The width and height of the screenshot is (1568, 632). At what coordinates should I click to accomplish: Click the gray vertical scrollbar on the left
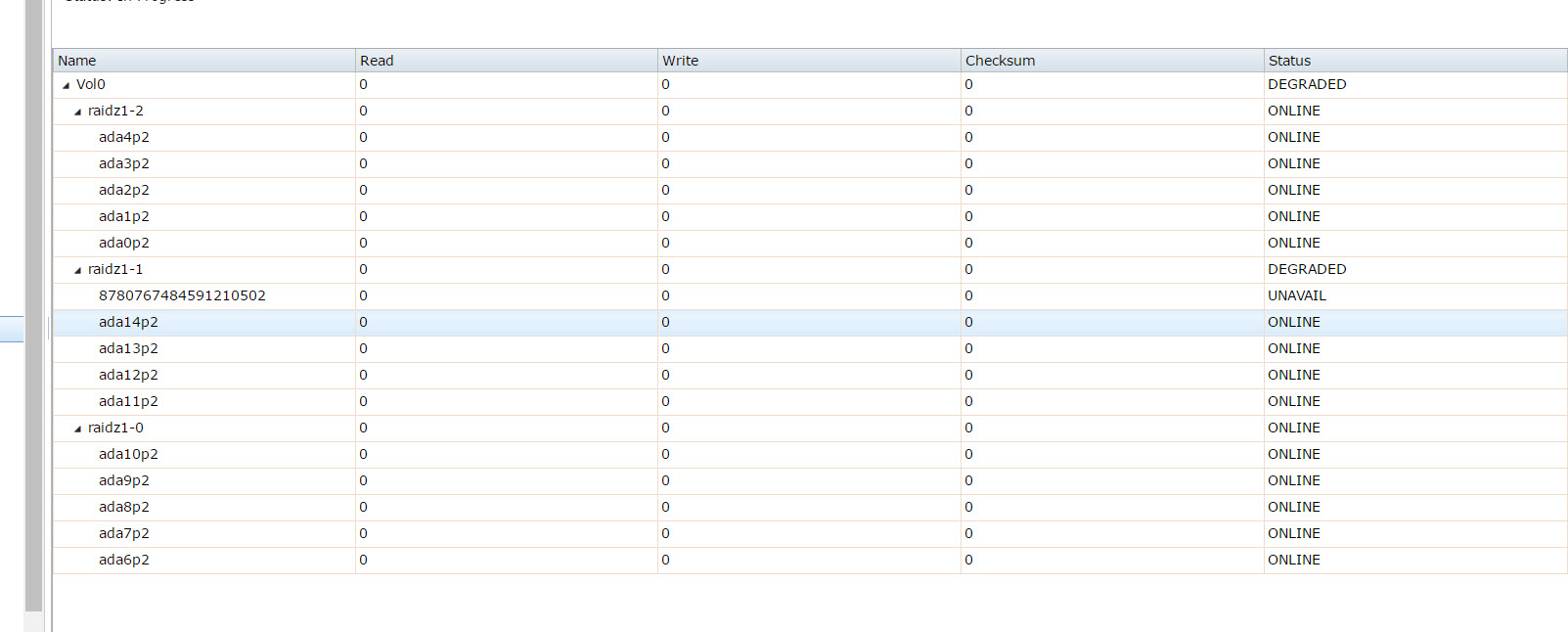coord(34,293)
